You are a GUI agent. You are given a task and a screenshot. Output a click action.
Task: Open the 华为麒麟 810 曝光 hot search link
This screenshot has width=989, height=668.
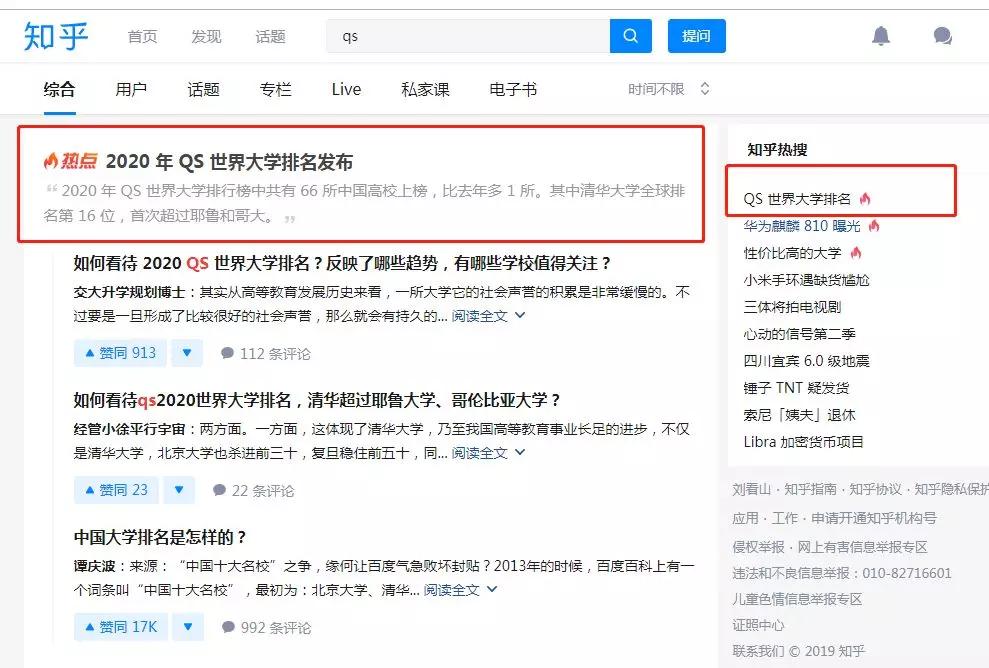click(805, 226)
